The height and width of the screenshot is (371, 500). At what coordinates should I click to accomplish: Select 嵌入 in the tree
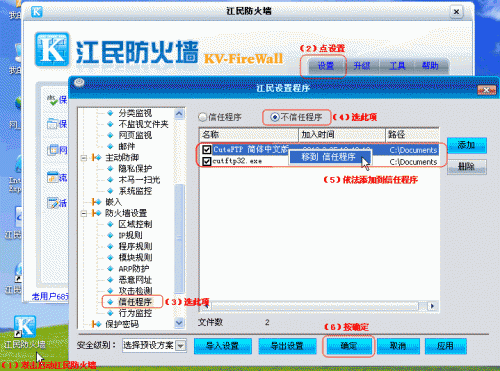113,202
